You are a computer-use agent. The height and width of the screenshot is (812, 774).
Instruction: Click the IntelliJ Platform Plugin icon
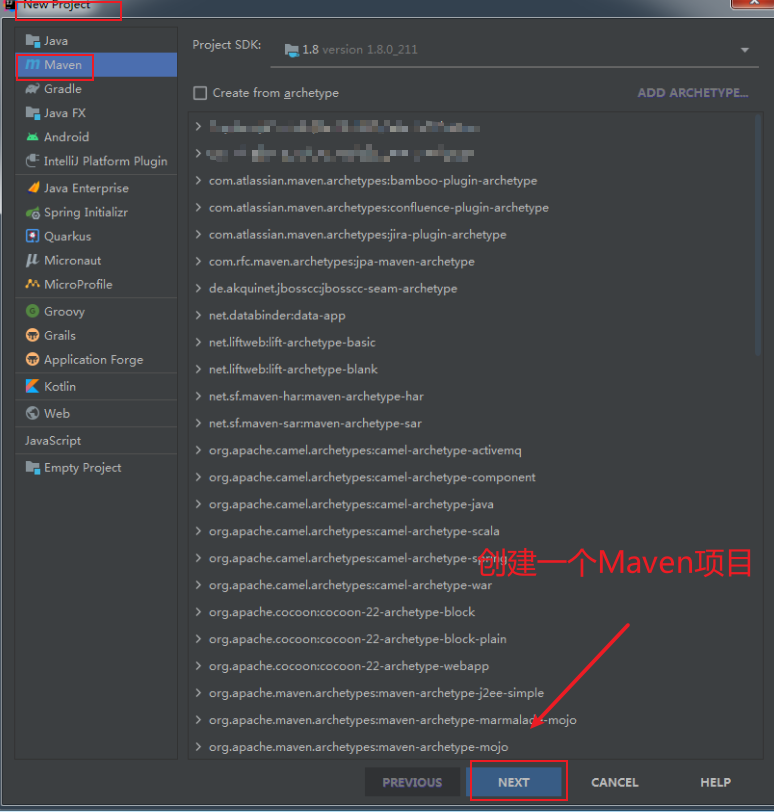33,161
